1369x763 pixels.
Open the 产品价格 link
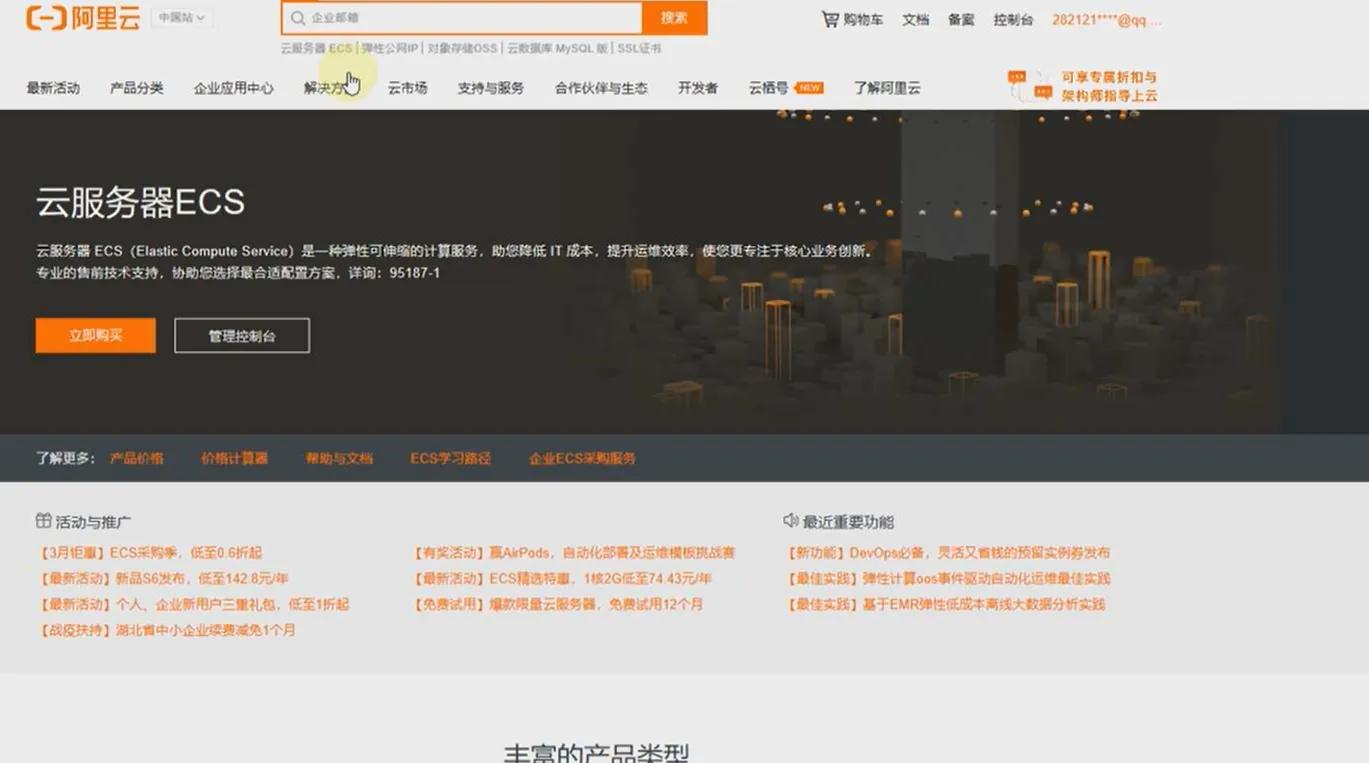pyautogui.click(x=137, y=458)
